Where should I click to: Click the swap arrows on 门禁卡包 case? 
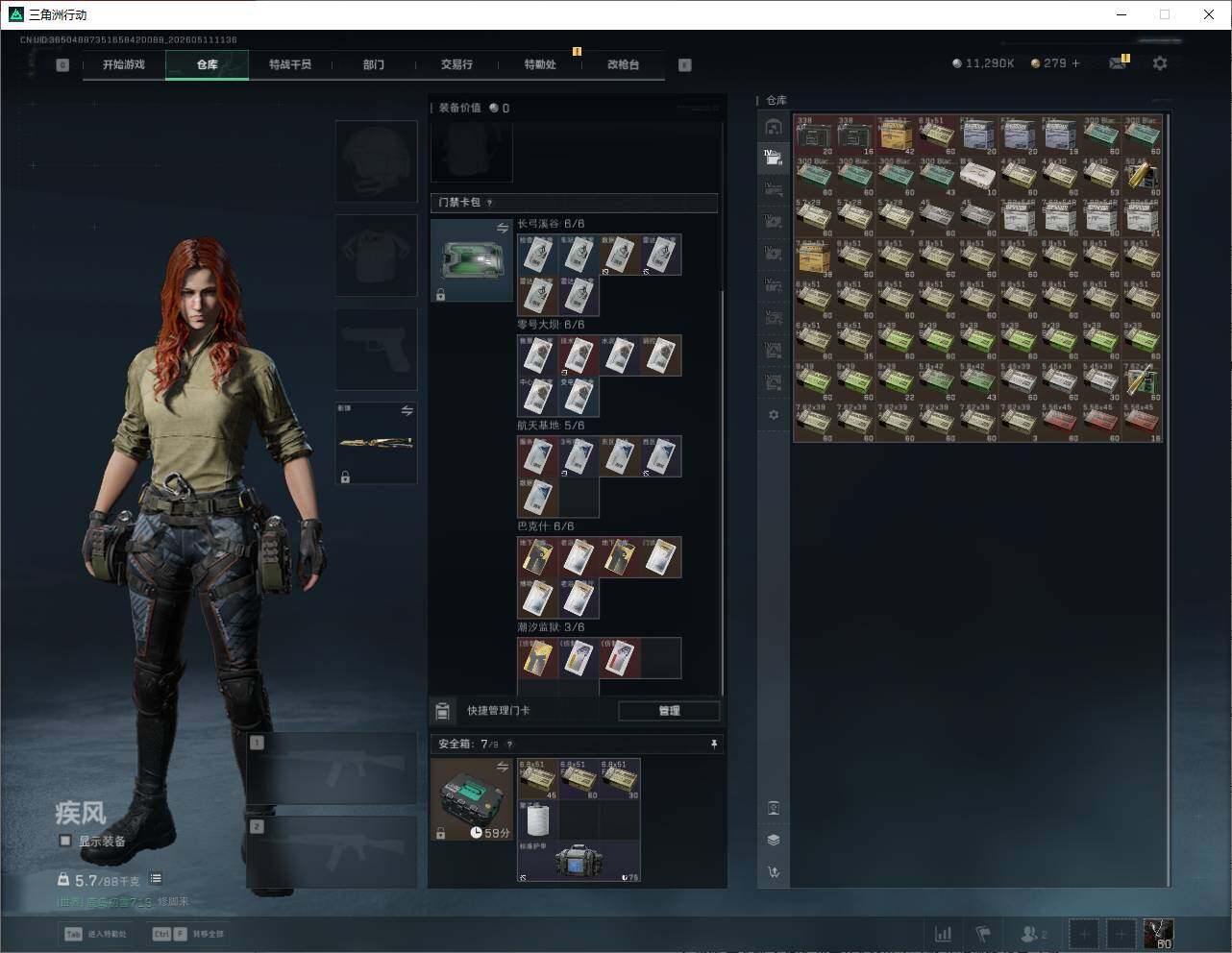click(x=502, y=229)
